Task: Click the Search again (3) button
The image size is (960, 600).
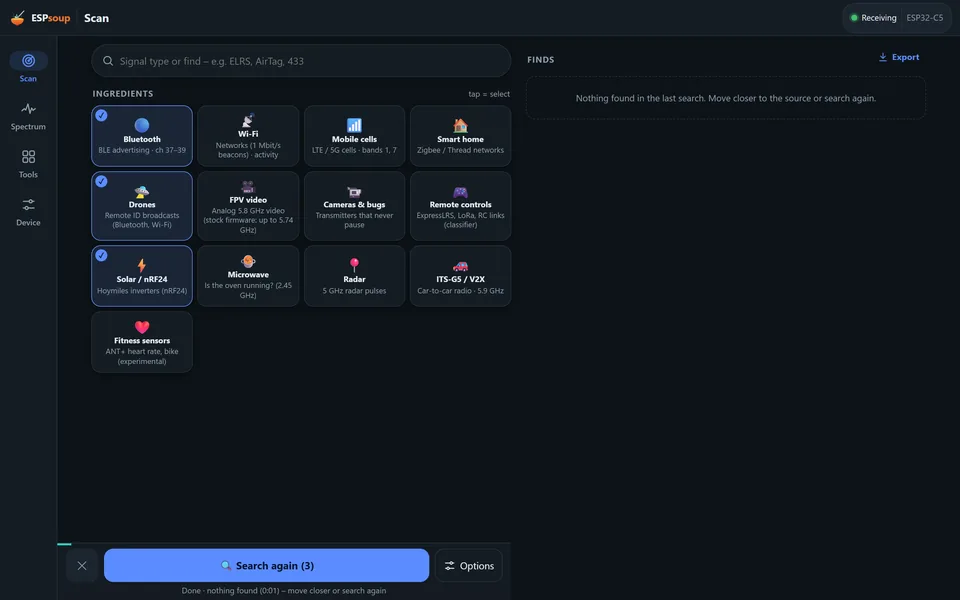Action: [266, 566]
